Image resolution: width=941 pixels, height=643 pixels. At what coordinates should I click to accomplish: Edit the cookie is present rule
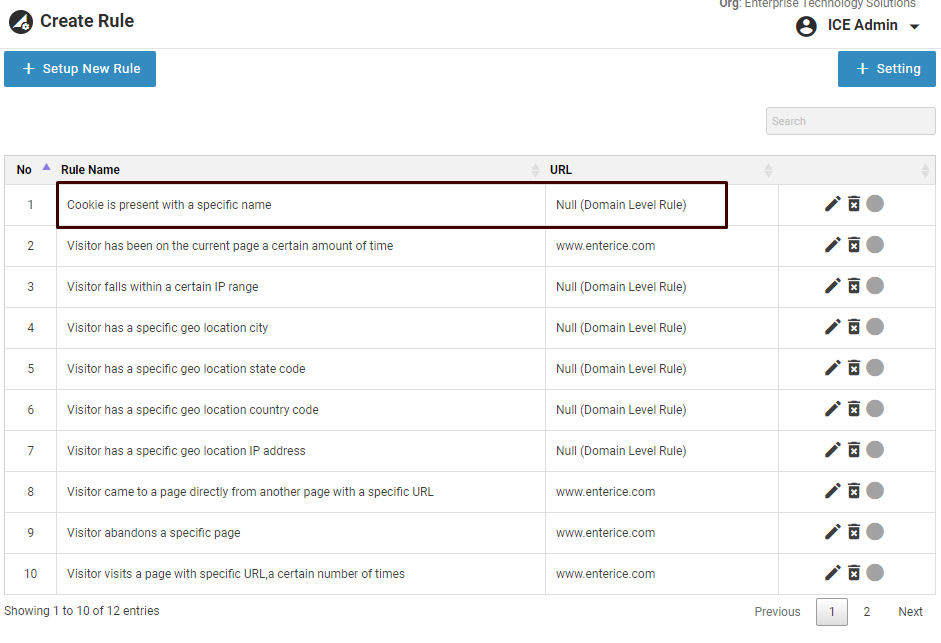tap(832, 204)
